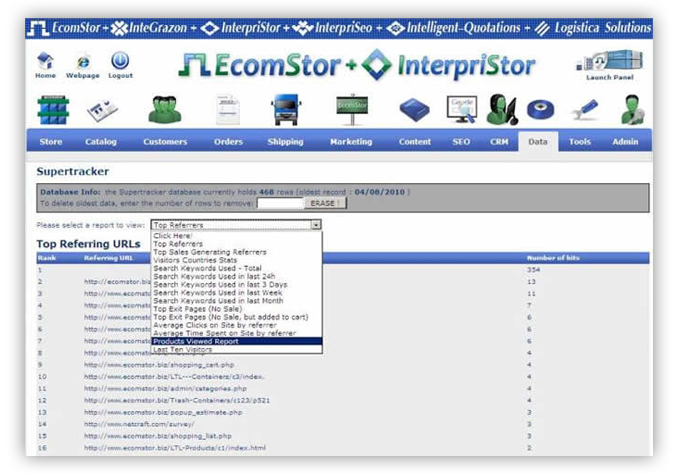678x474 pixels.
Task: Open the Tools tab
Action: 579,142
